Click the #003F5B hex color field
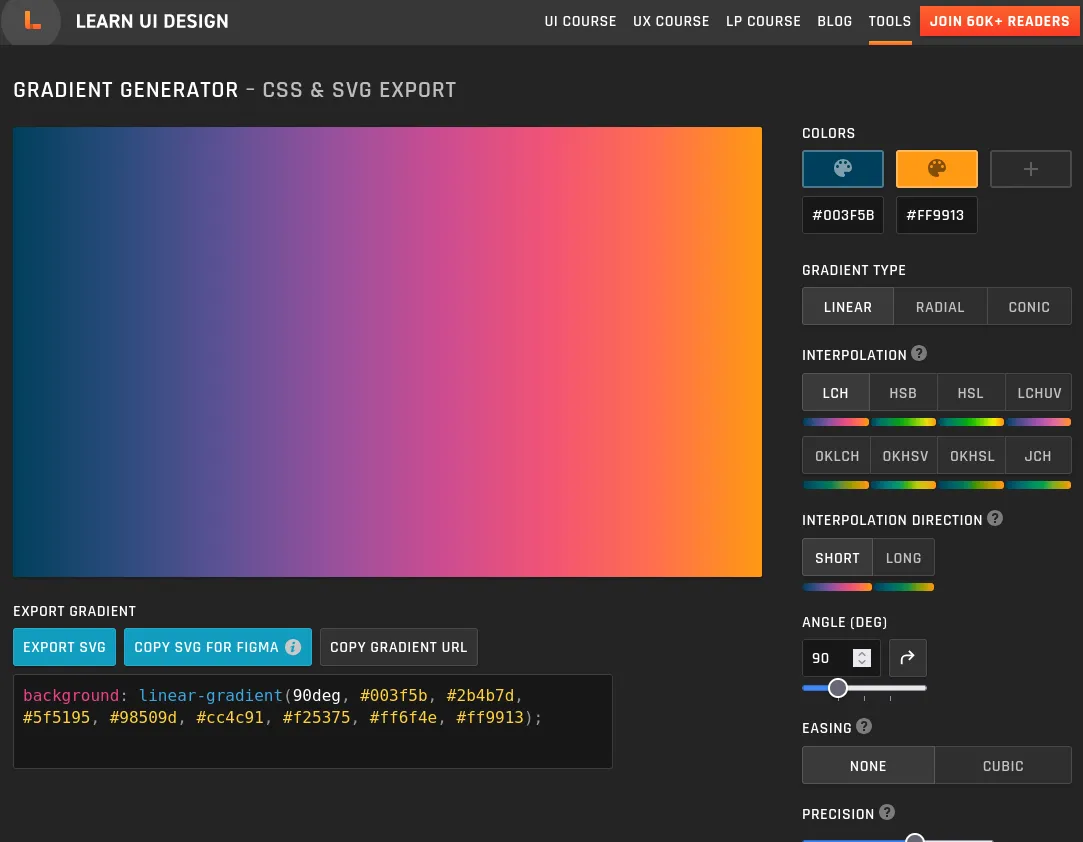 [843, 215]
